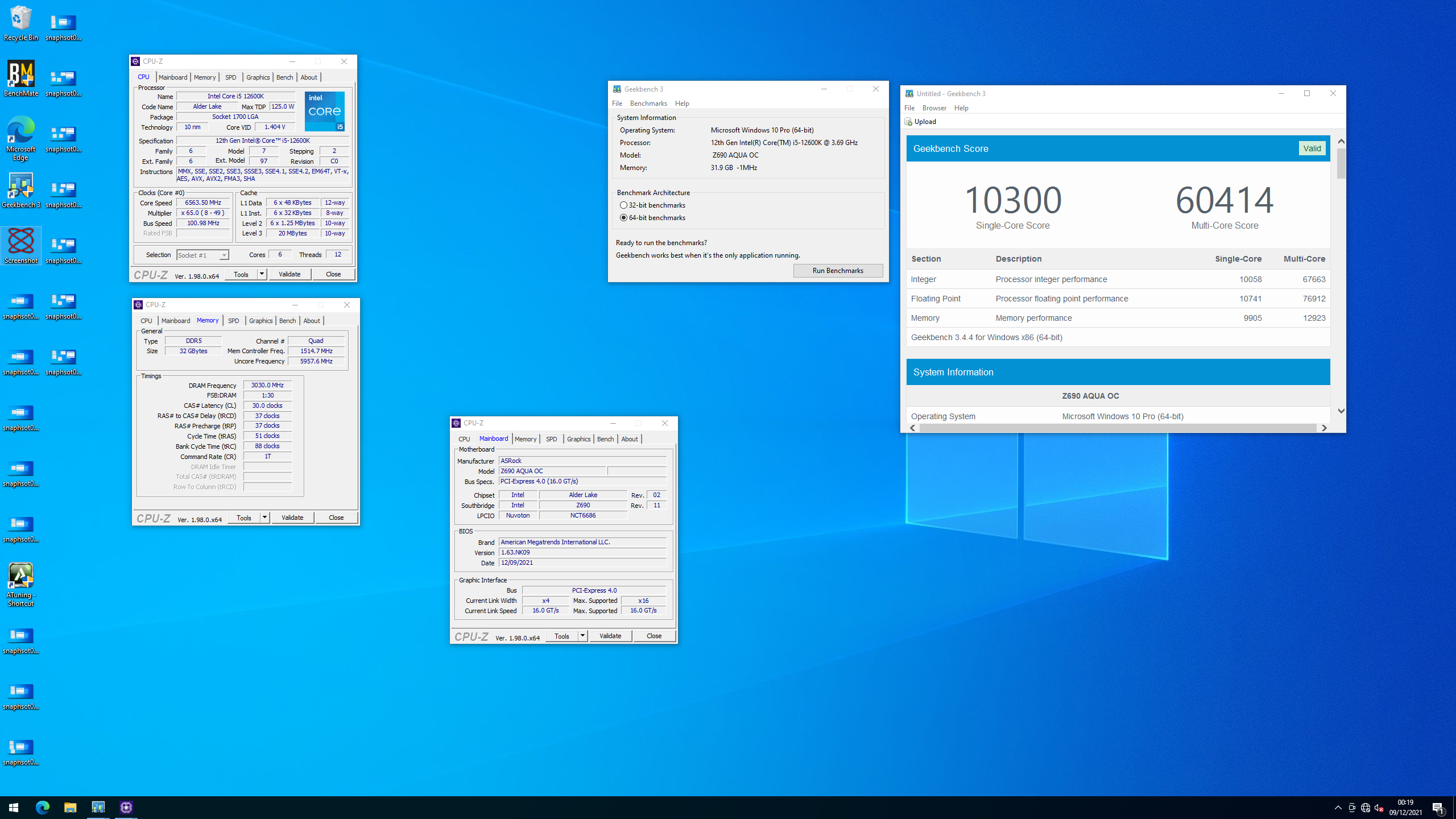
Task: Open the ATuning - Shortcut desktop icon
Action: tap(21, 585)
